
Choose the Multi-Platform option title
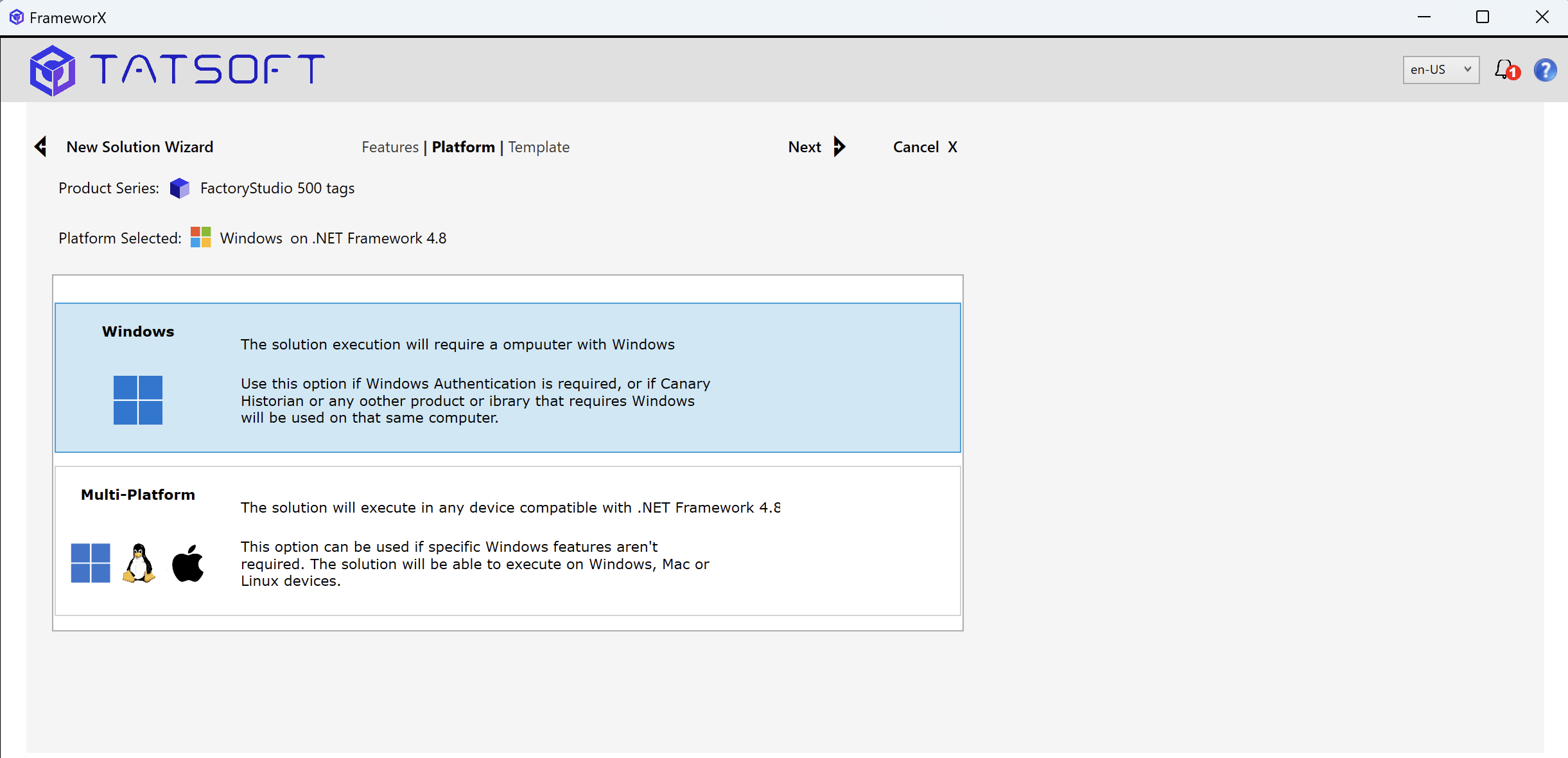point(138,495)
